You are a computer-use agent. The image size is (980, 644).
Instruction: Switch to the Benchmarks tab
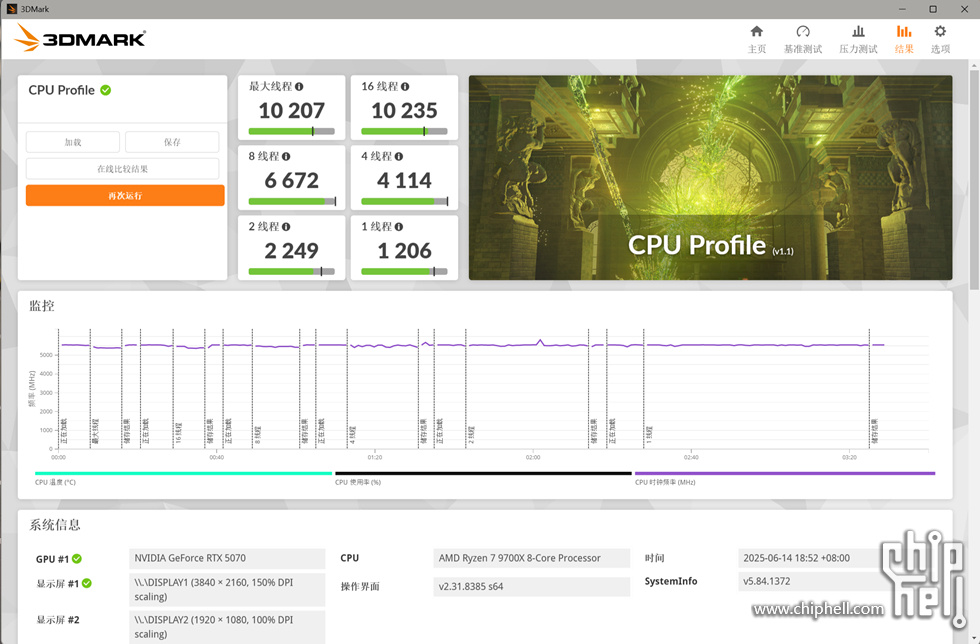coord(803,39)
